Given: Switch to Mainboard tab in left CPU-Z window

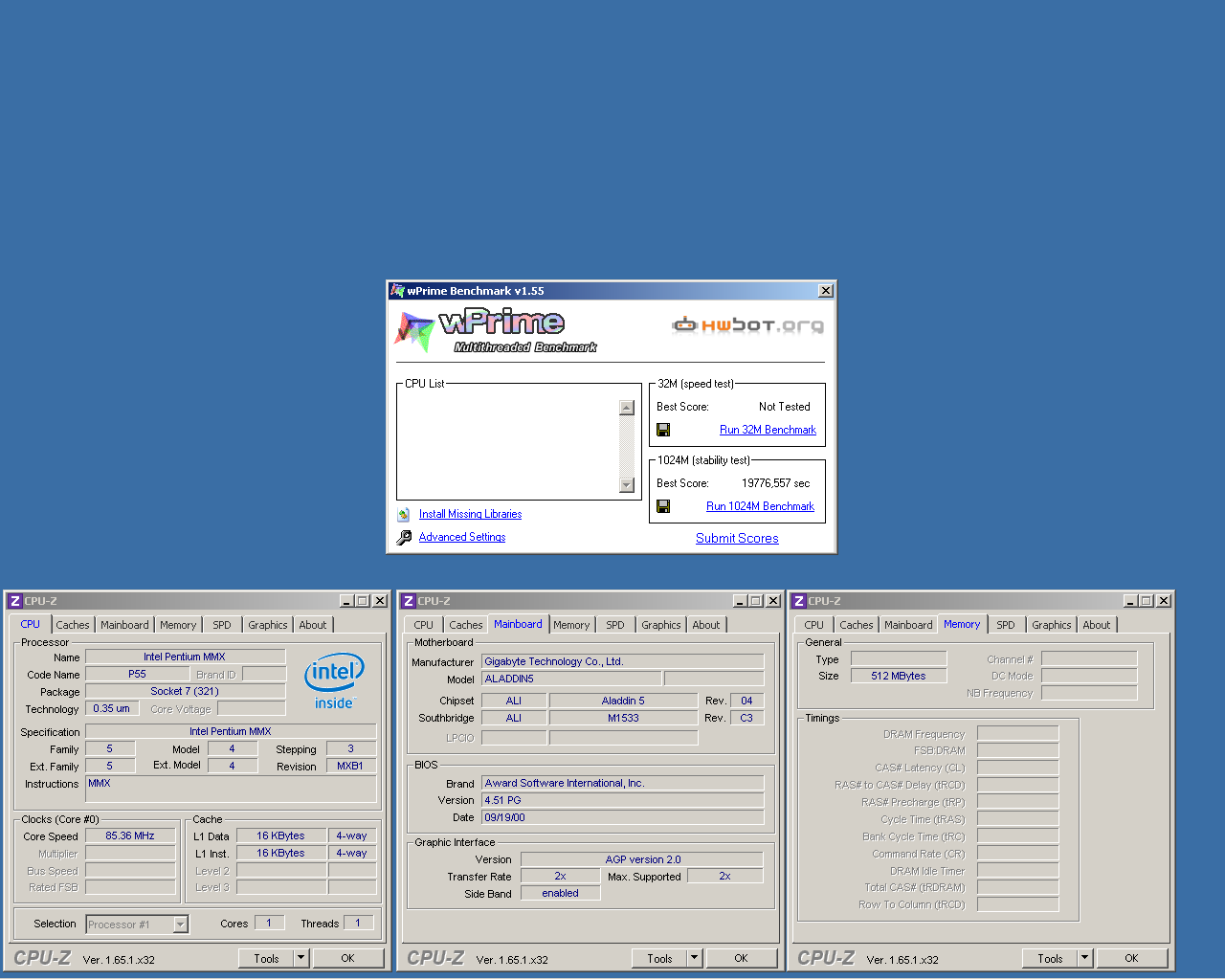Looking at the screenshot, I should (124, 625).
